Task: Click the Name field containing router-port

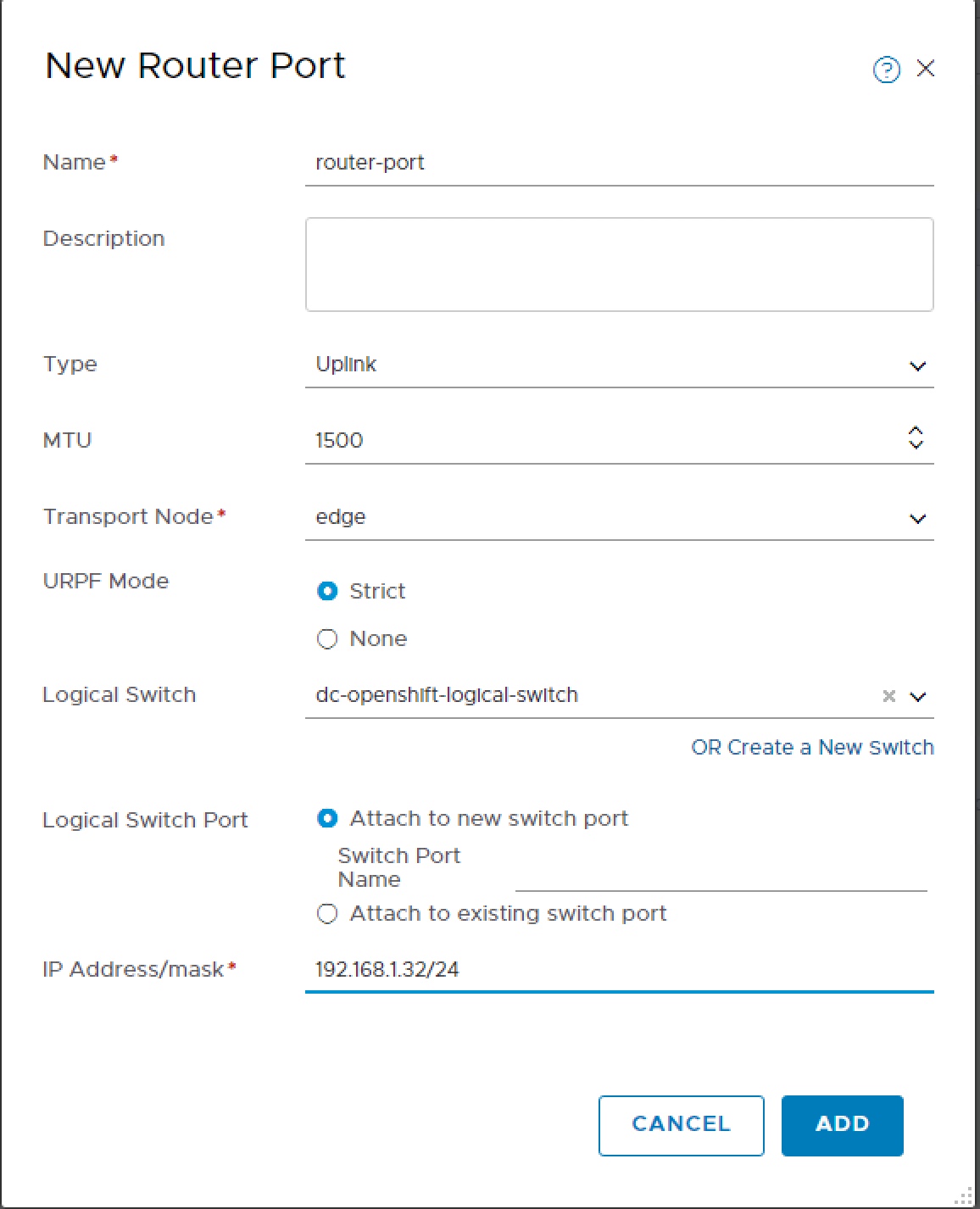Action: (593, 163)
